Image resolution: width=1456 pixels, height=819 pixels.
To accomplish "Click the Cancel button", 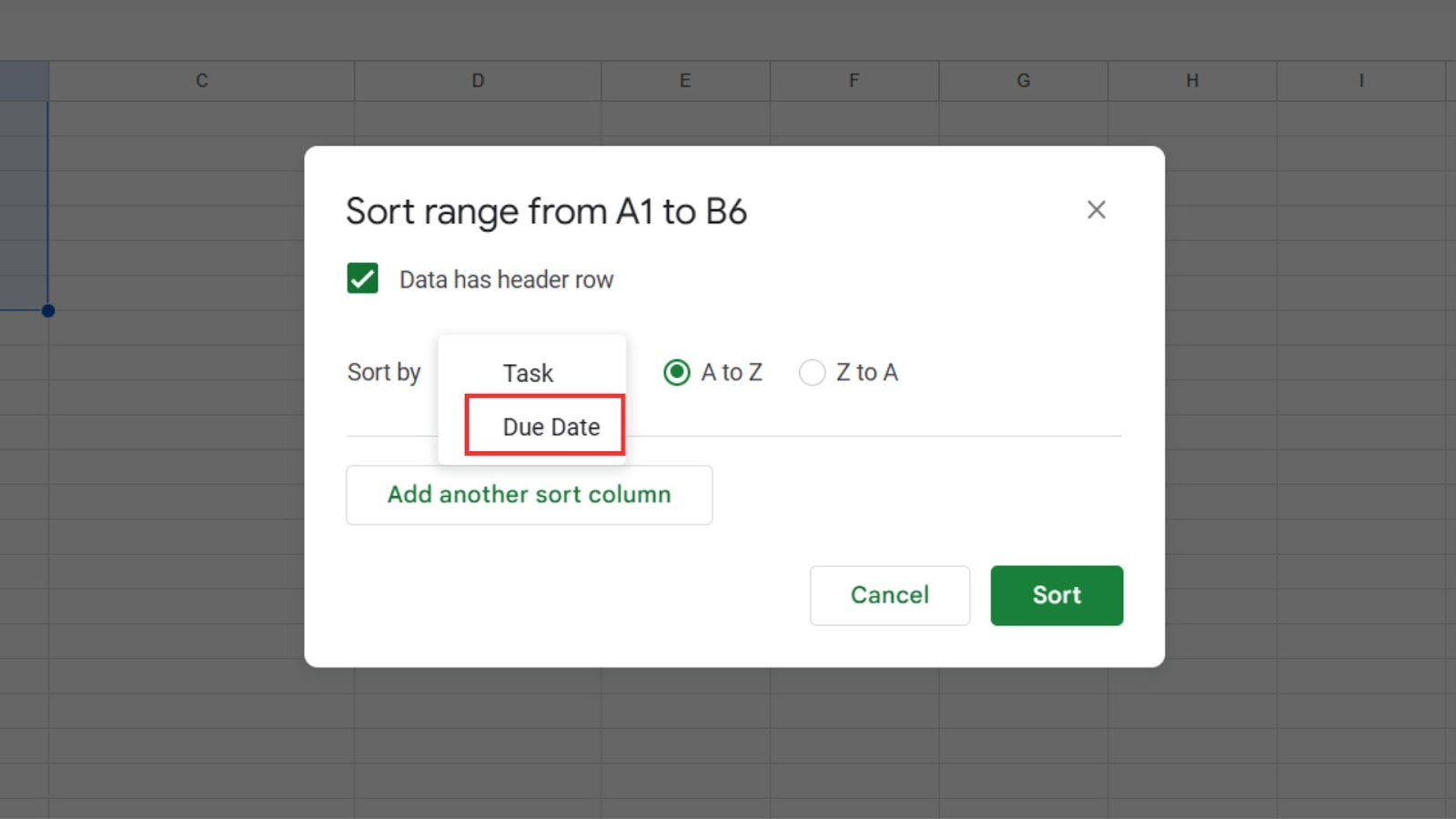I will 889,595.
